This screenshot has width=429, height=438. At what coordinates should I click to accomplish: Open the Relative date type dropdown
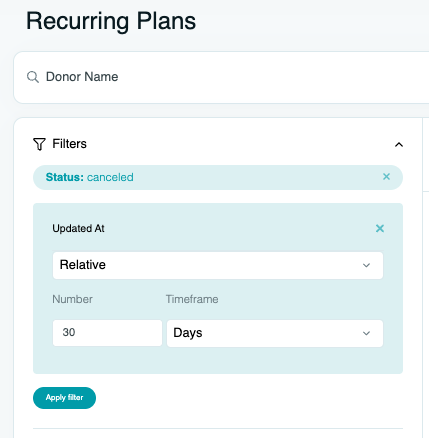pyautogui.click(x=218, y=265)
